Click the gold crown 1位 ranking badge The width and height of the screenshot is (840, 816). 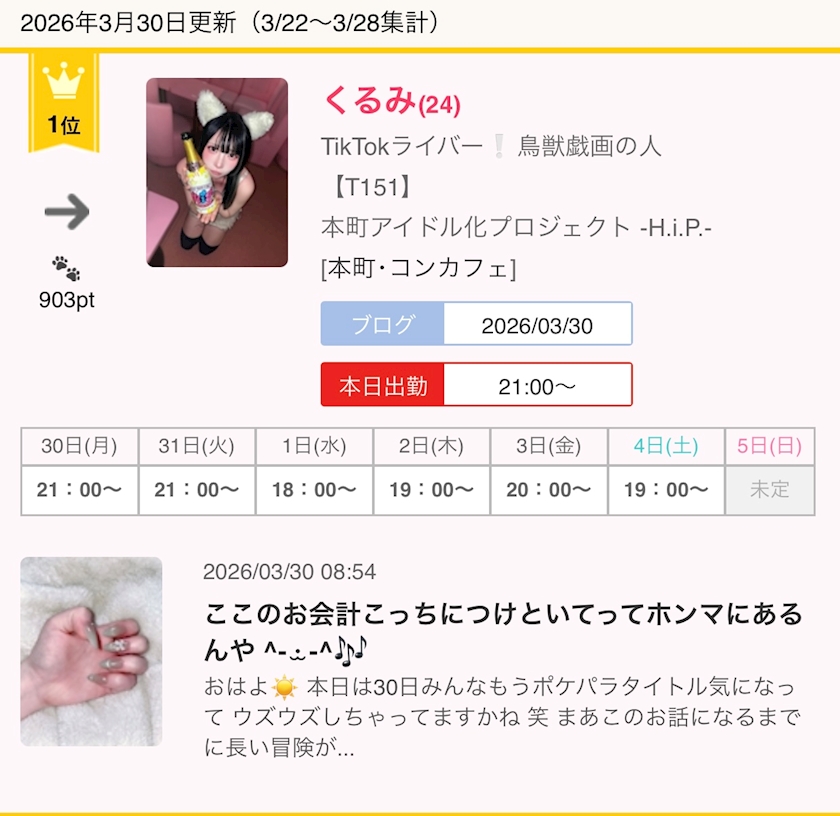[x=64, y=102]
